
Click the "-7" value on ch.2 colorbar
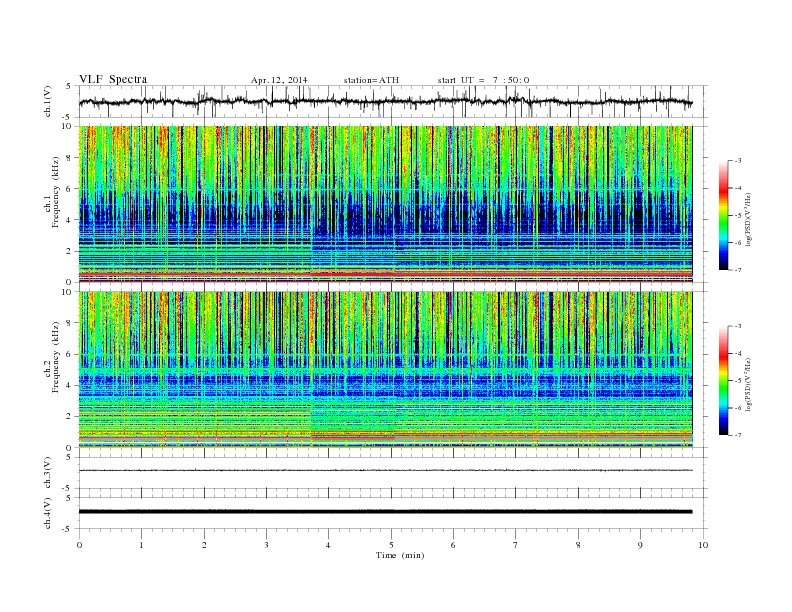click(738, 435)
